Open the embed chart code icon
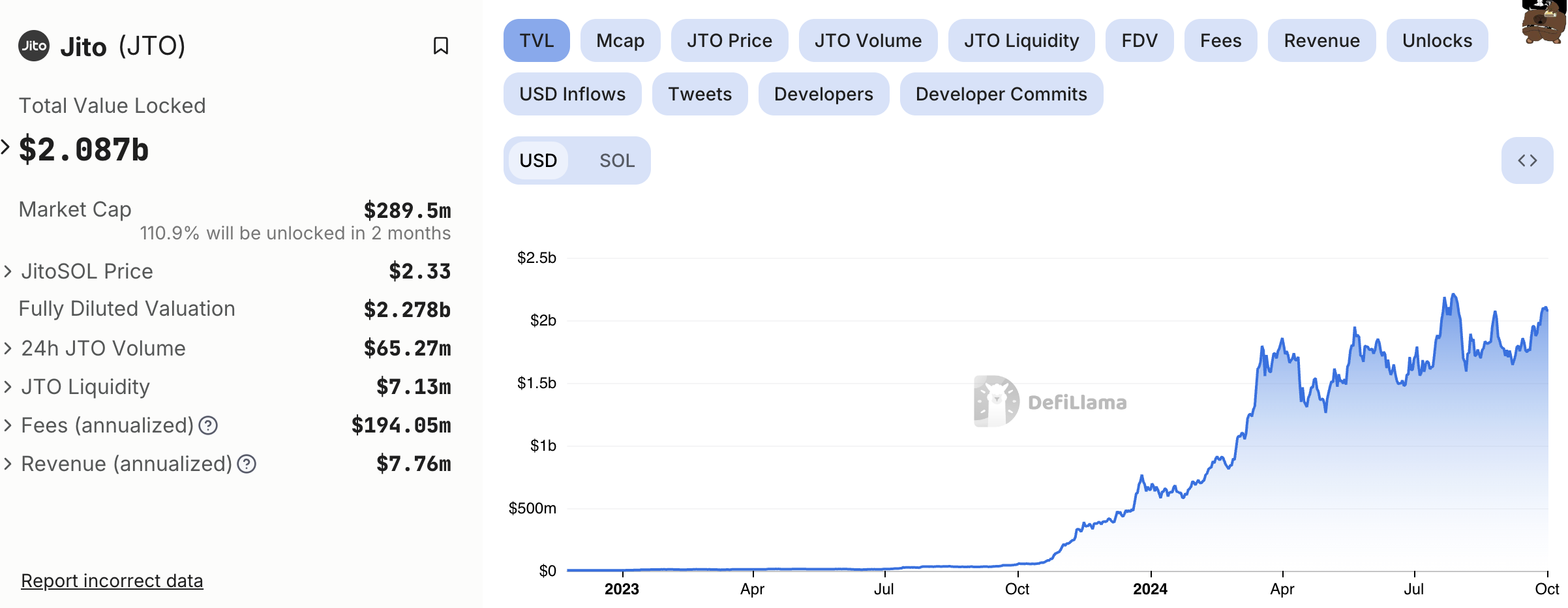The image size is (1568, 608). 1527,160
